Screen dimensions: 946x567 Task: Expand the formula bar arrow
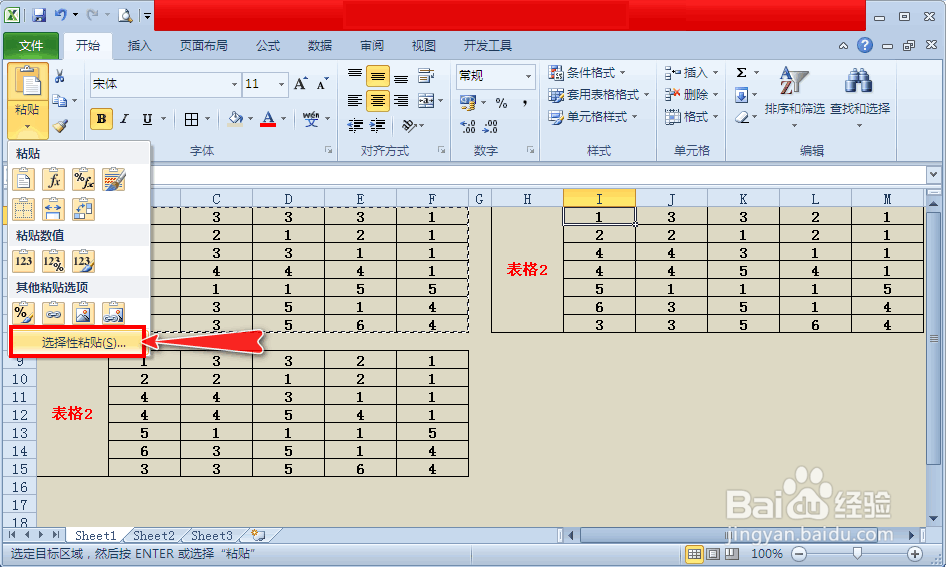[x=933, y=174]
